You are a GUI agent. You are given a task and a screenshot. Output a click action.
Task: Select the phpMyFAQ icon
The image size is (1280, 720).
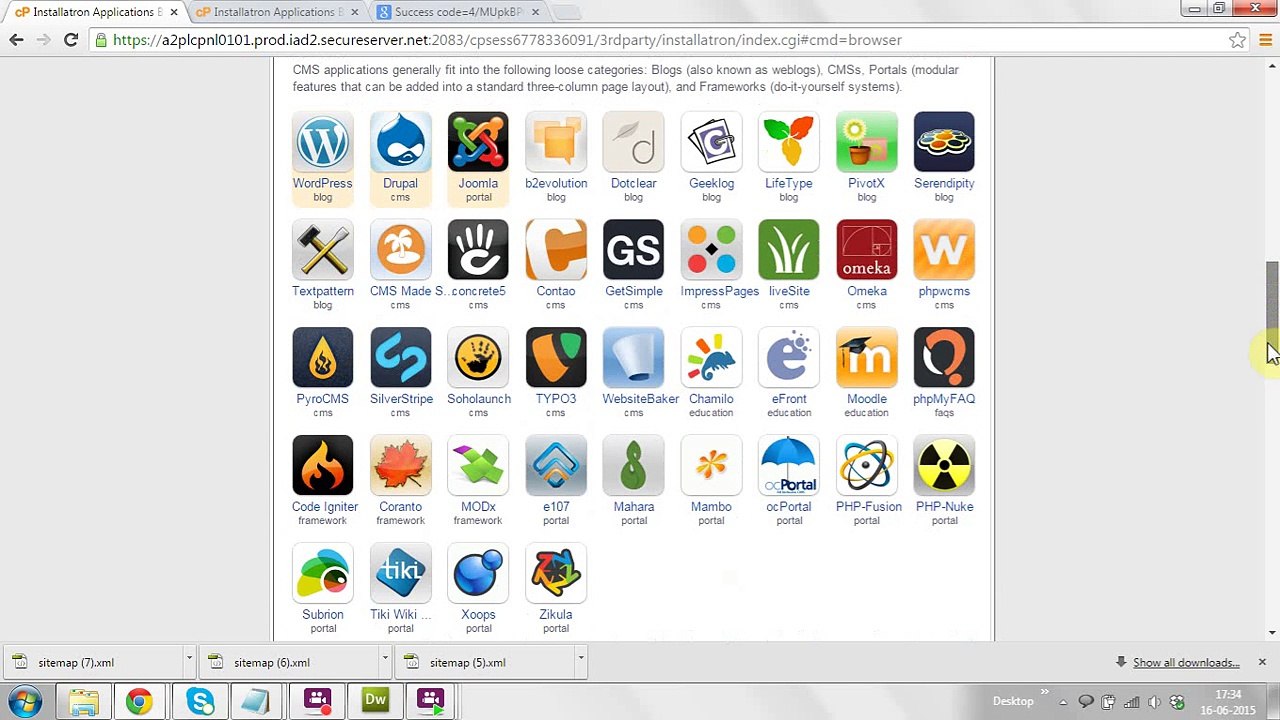tap(944, 358)
